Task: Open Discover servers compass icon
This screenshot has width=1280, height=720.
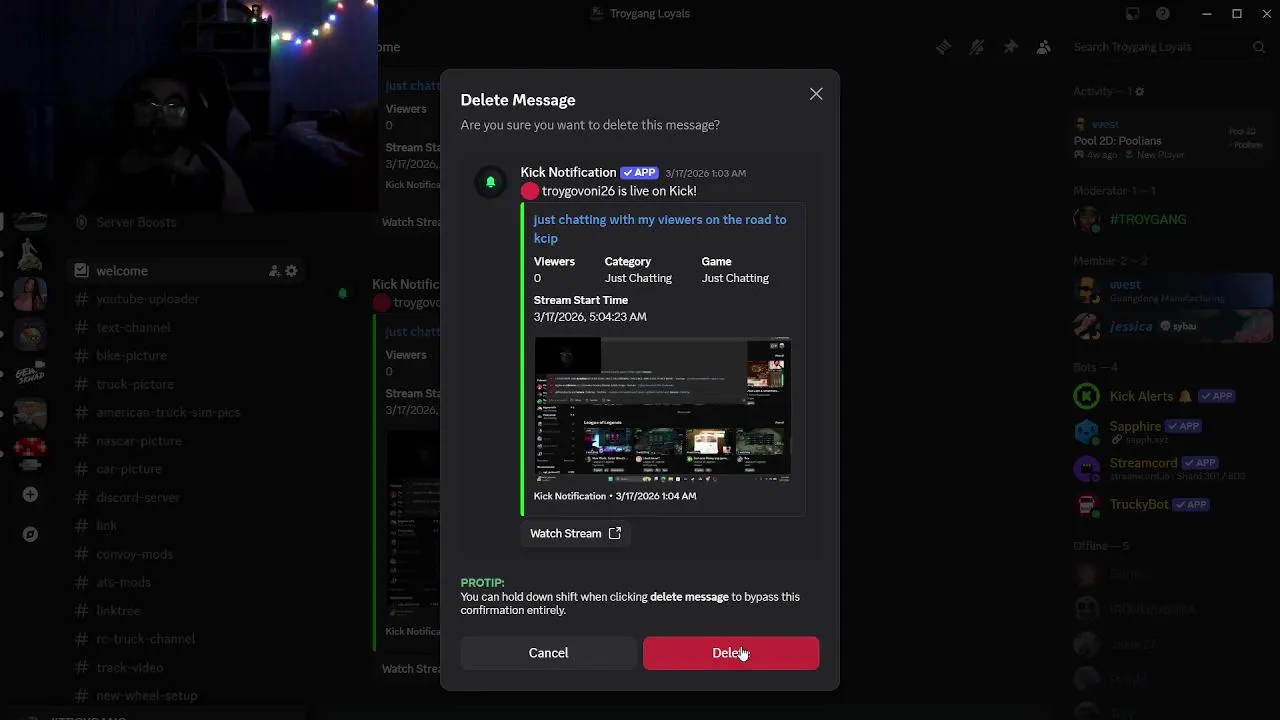Action: click(x=30, y=534)
